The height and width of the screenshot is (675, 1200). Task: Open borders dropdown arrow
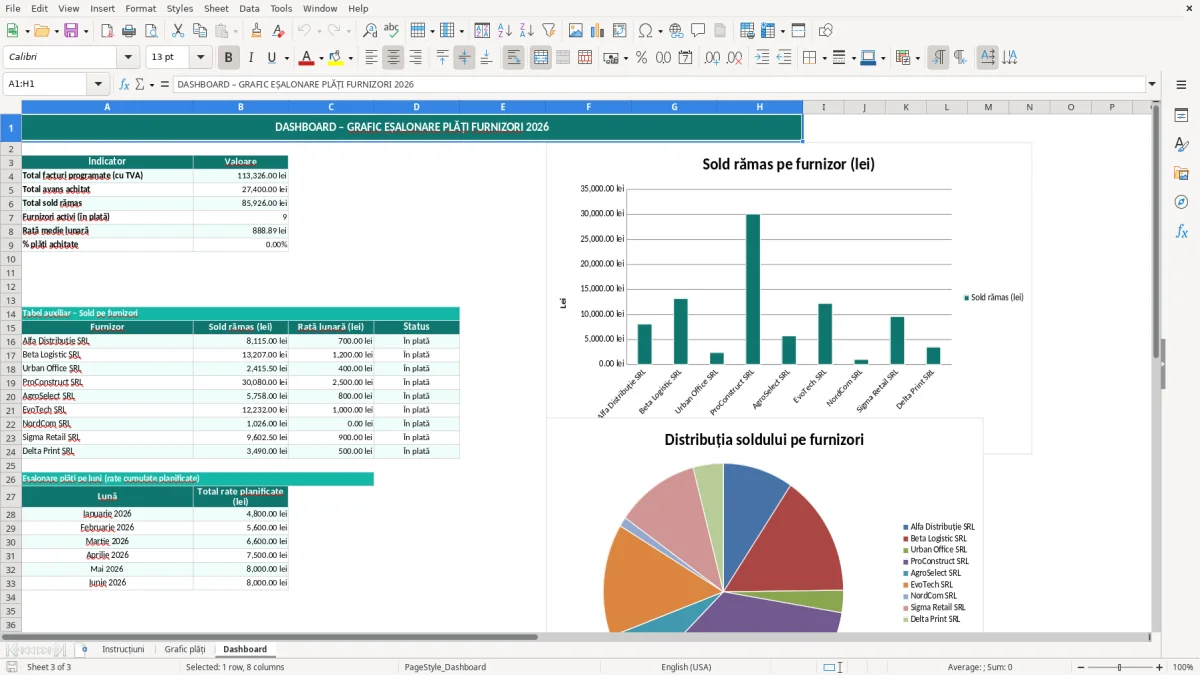pyautogui.click(x=826, y=58)
